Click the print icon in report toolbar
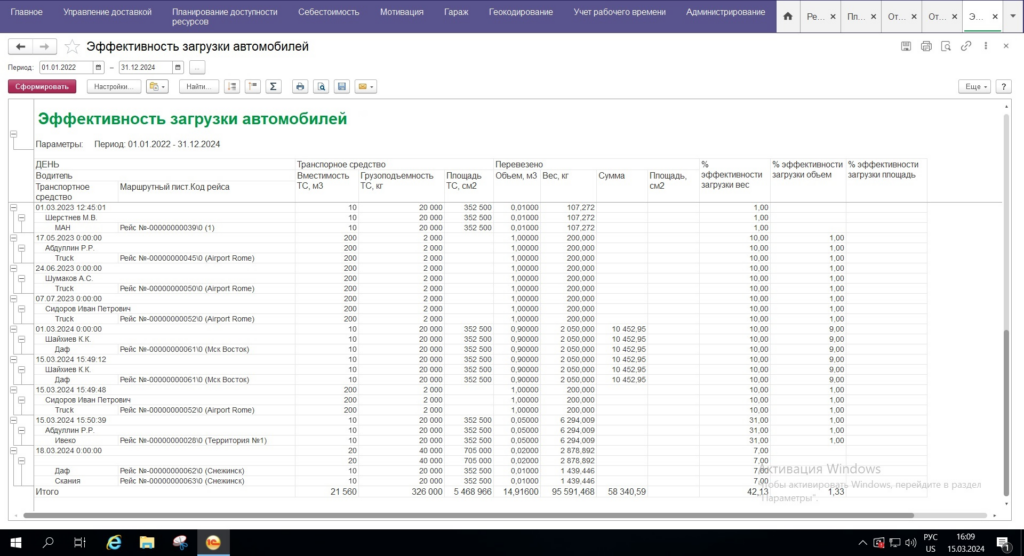1024x556 pixels. [x=299, y=87]
